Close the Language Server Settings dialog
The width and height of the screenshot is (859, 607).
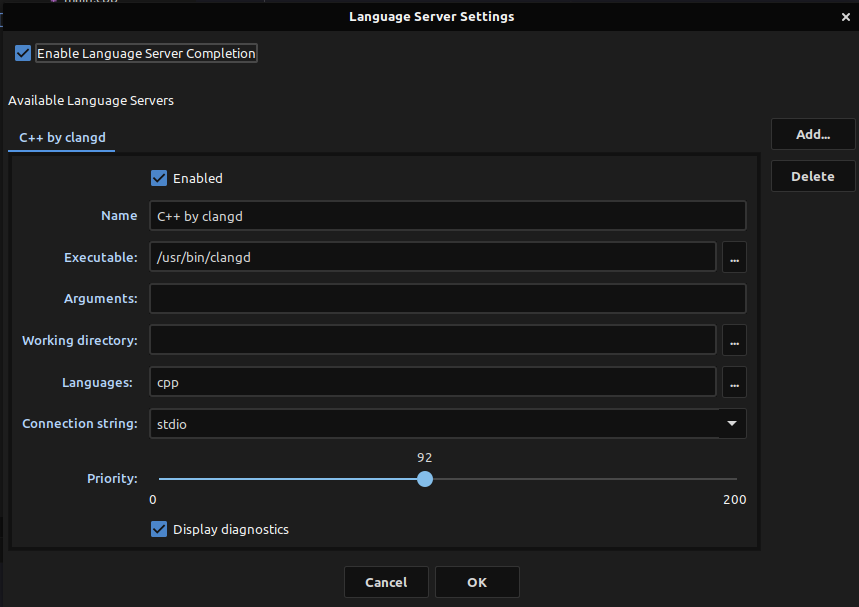(x=845, y=16)
